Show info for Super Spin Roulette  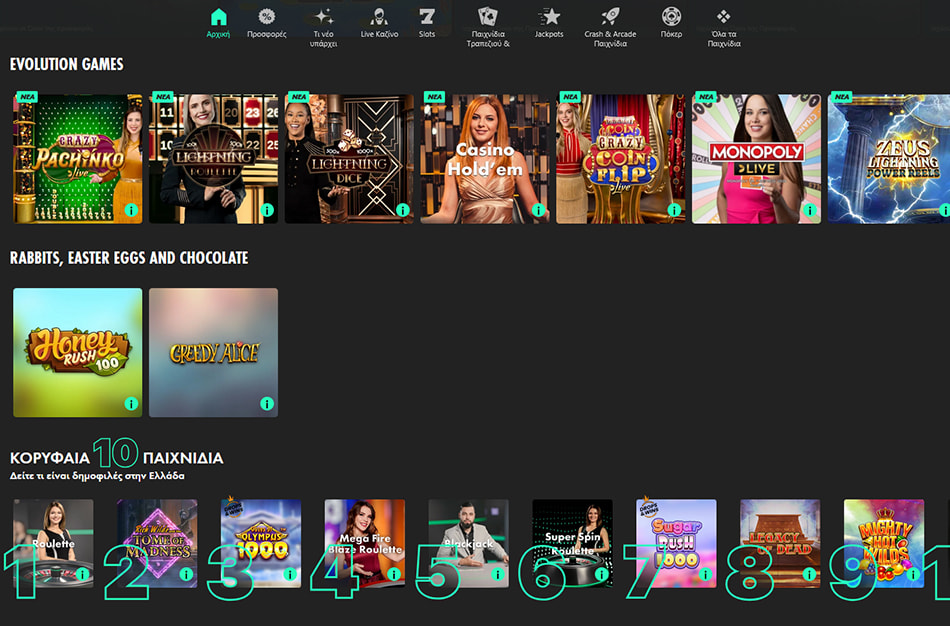point(602,574)
